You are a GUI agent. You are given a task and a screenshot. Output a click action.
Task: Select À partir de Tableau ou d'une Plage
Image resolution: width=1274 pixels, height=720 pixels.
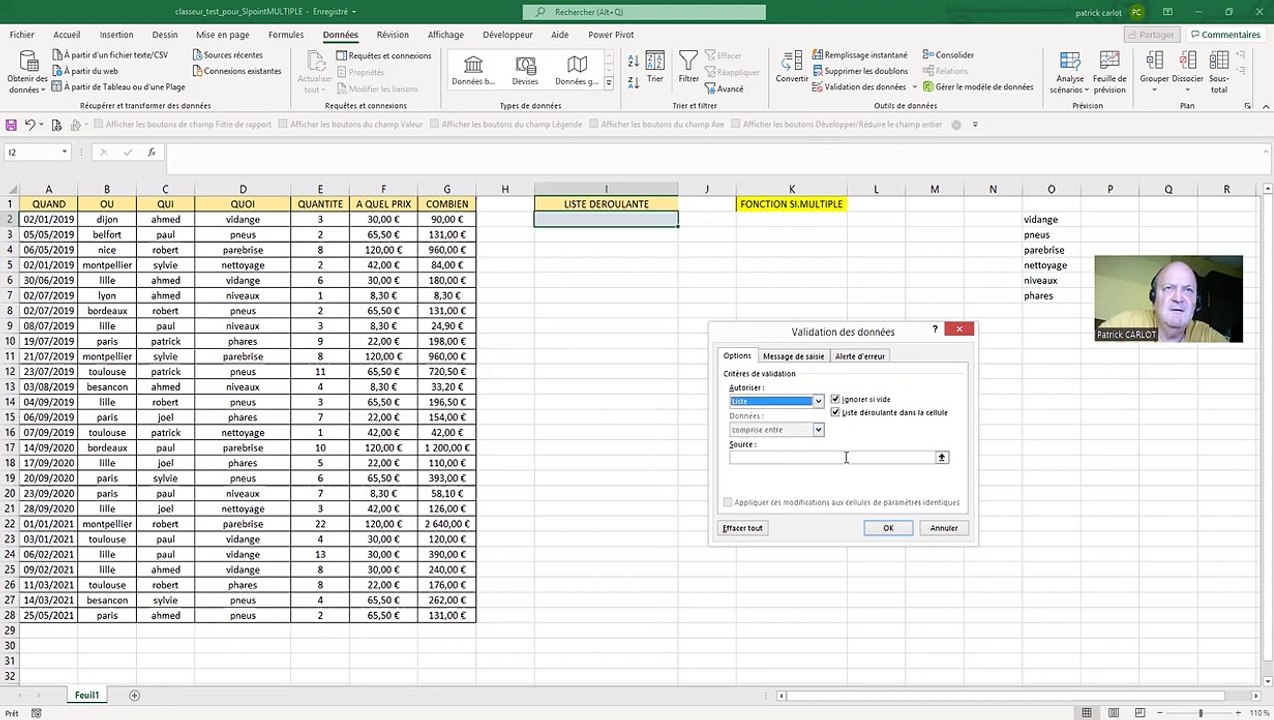tap(117, 87)
